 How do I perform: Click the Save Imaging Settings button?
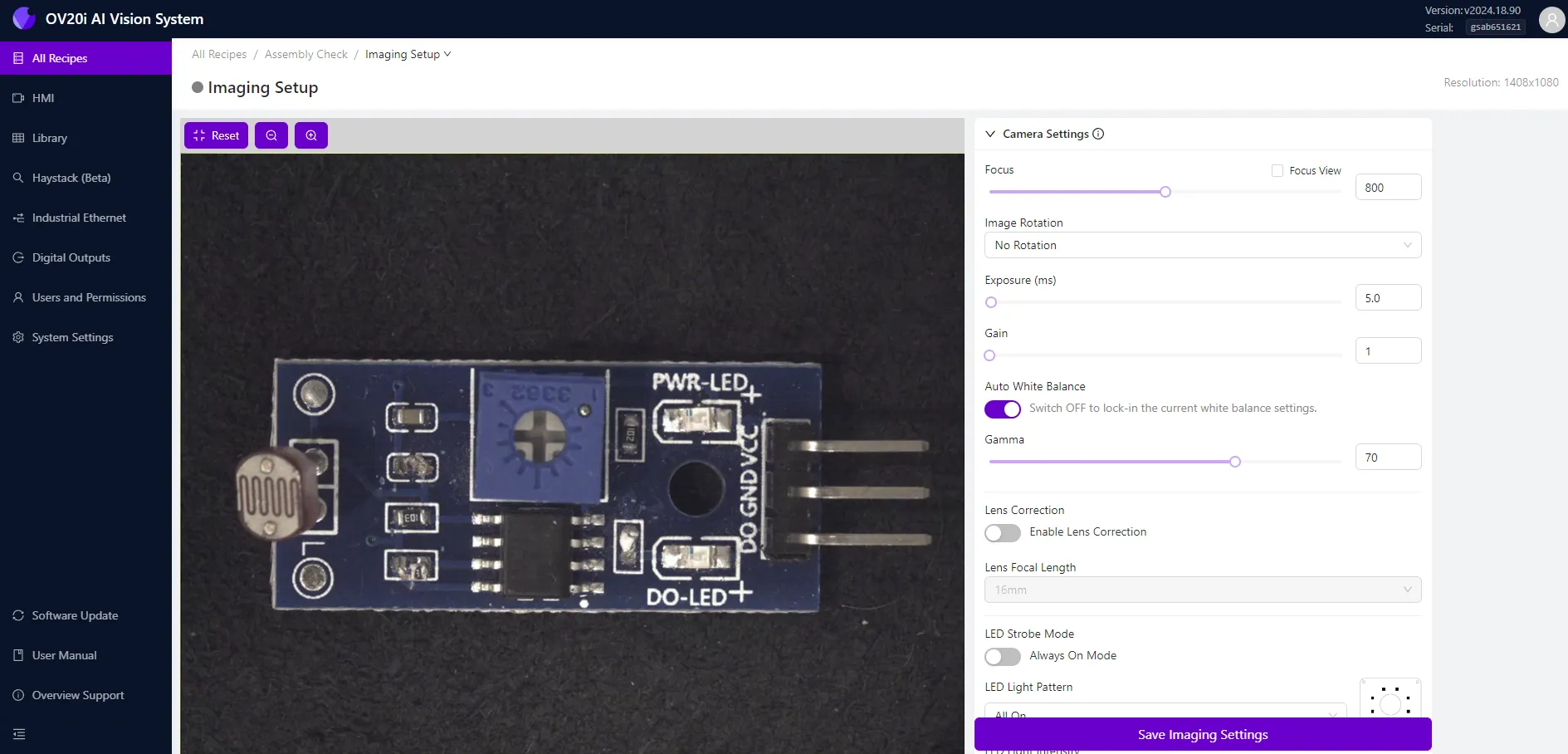coord(1202,734)
